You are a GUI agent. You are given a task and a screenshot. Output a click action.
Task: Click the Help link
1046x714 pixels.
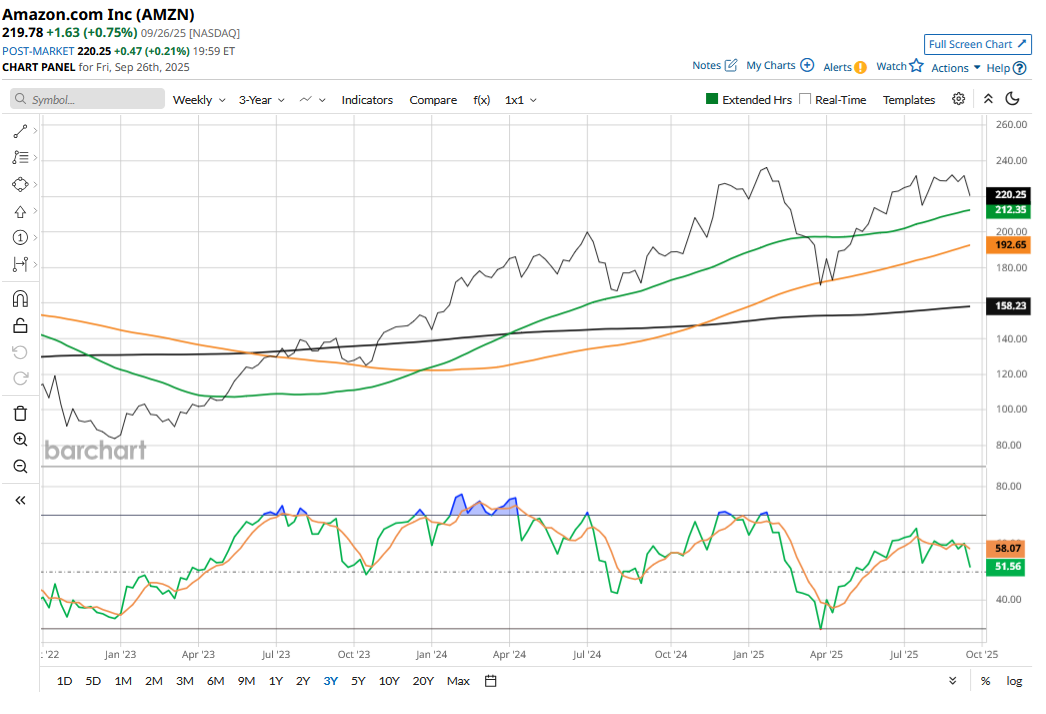point(998,68)
